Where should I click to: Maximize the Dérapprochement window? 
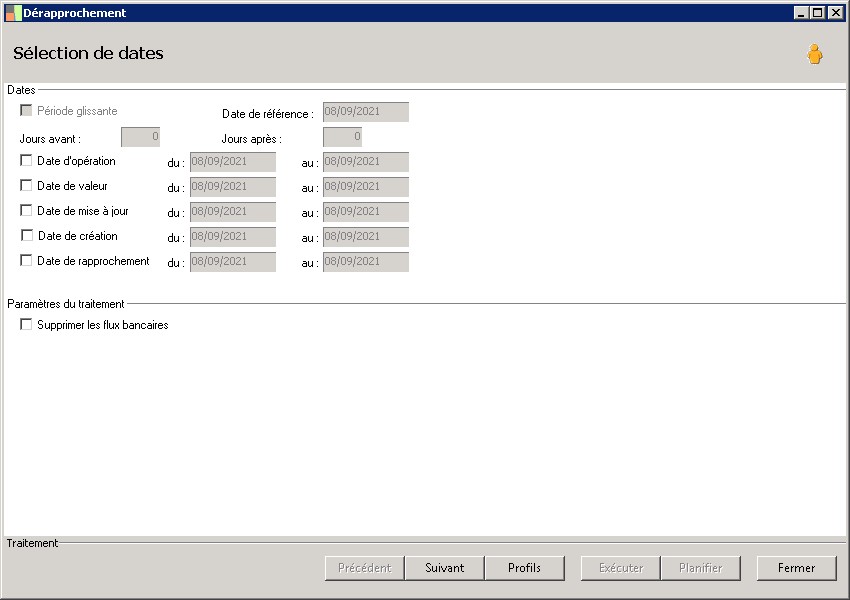point(817,12)
